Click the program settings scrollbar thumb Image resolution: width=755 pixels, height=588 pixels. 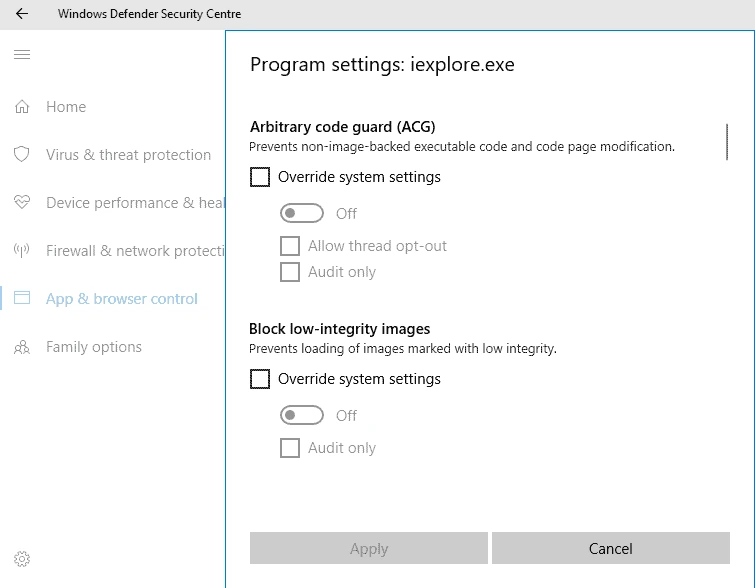pos(727,142)
